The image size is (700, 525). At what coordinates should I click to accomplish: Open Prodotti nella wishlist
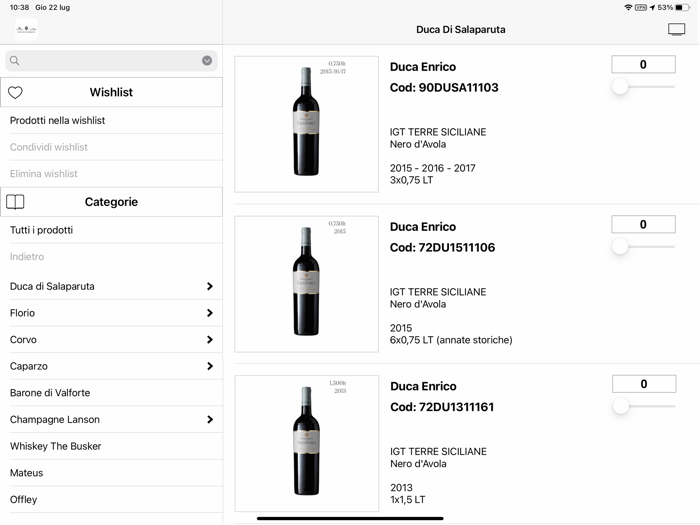[x=58, y=121]
